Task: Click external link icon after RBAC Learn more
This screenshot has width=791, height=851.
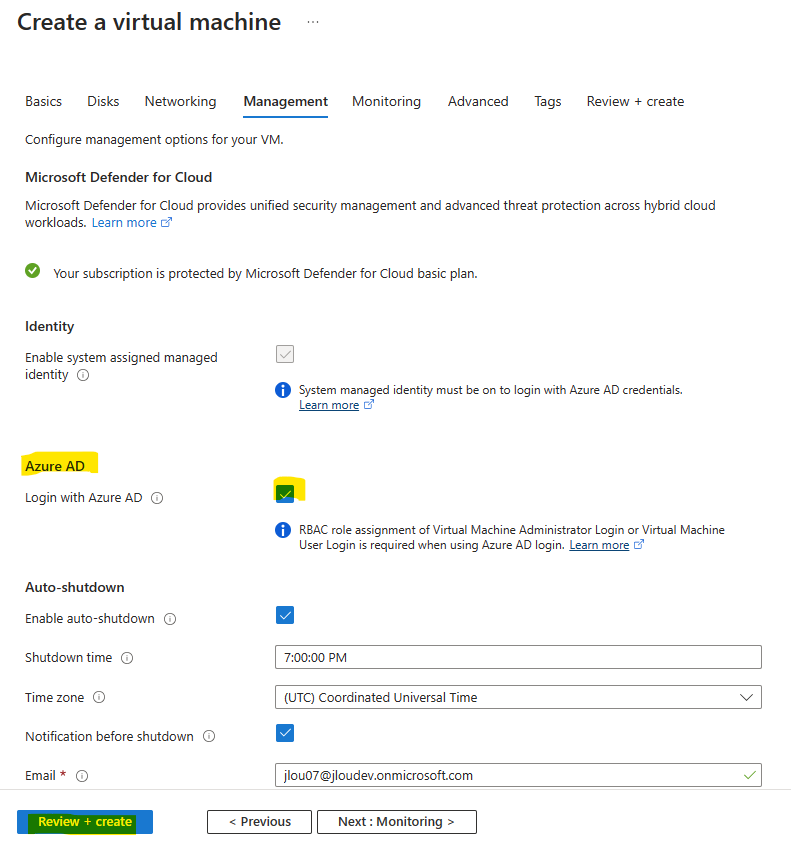Action: coord(639,544)
